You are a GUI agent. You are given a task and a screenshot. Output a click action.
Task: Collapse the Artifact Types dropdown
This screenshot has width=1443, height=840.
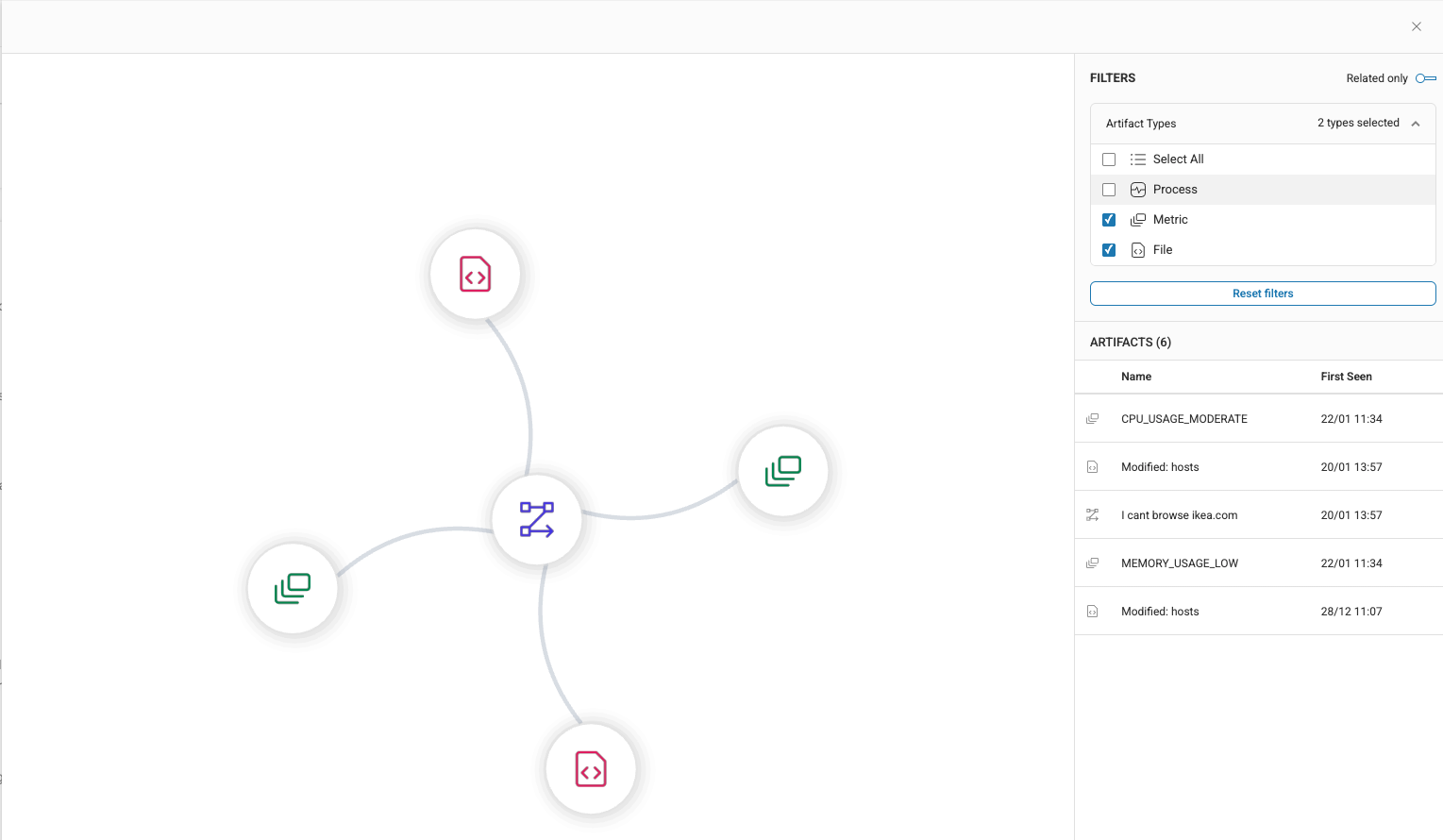point(1415,123)
